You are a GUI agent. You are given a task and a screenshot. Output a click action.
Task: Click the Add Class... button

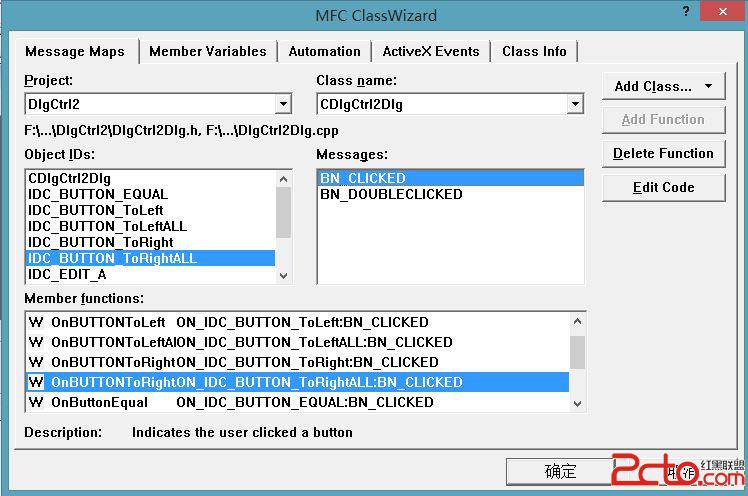coord(663,86)
